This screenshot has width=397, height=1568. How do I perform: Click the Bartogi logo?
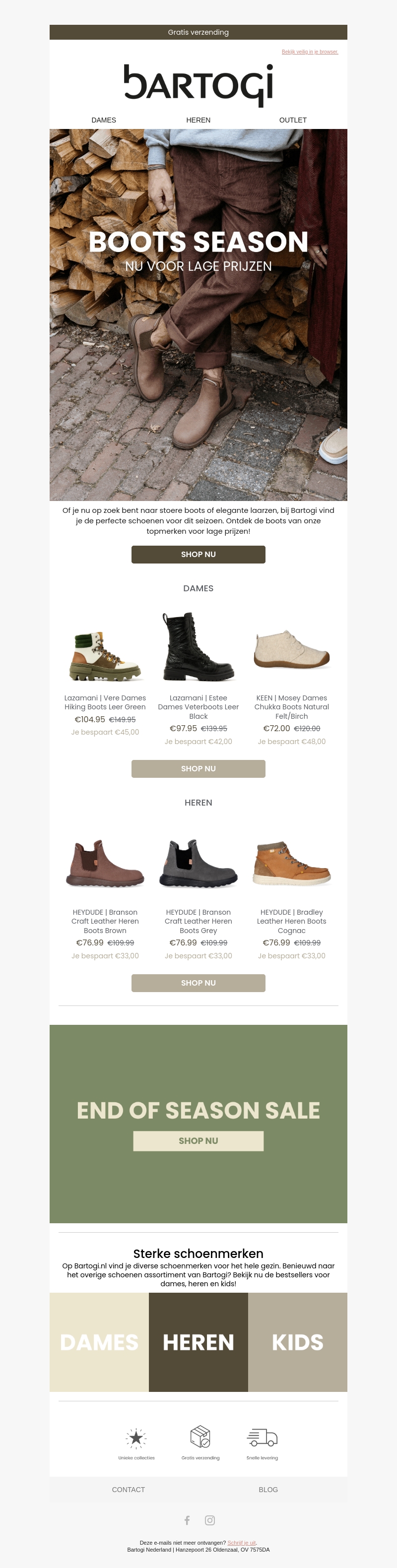[198, 85]
